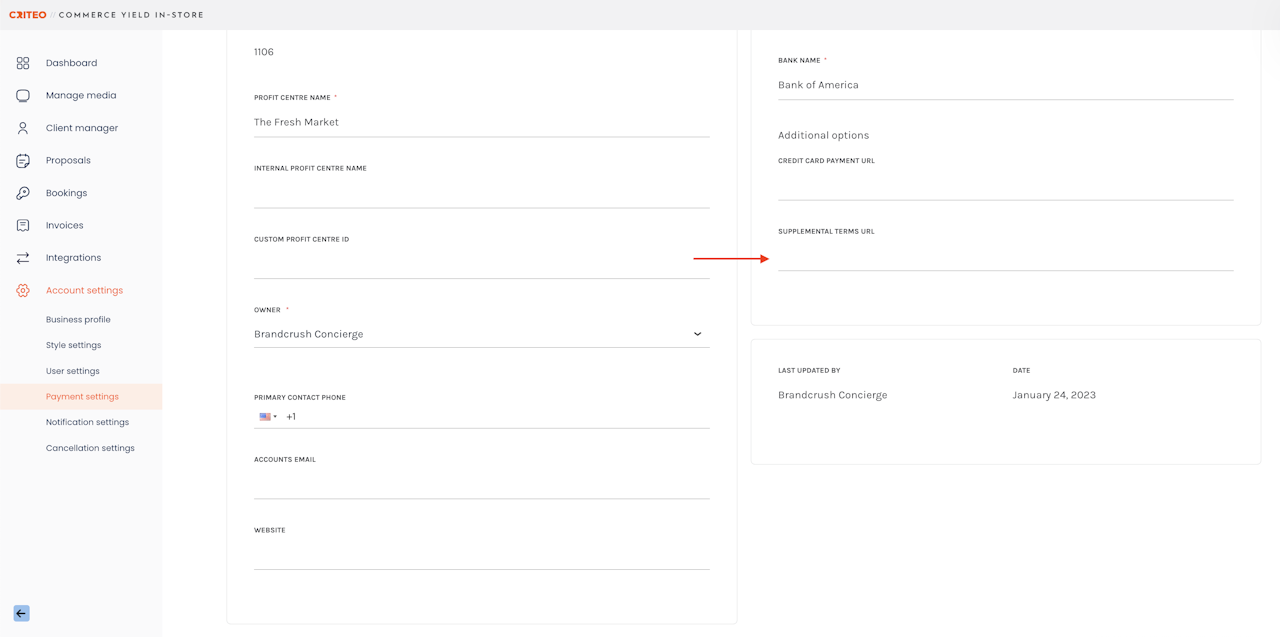Click the Custom Profit Centre ID field
This screenshot has width=1280, height=637.
click(x=481, y=266)
